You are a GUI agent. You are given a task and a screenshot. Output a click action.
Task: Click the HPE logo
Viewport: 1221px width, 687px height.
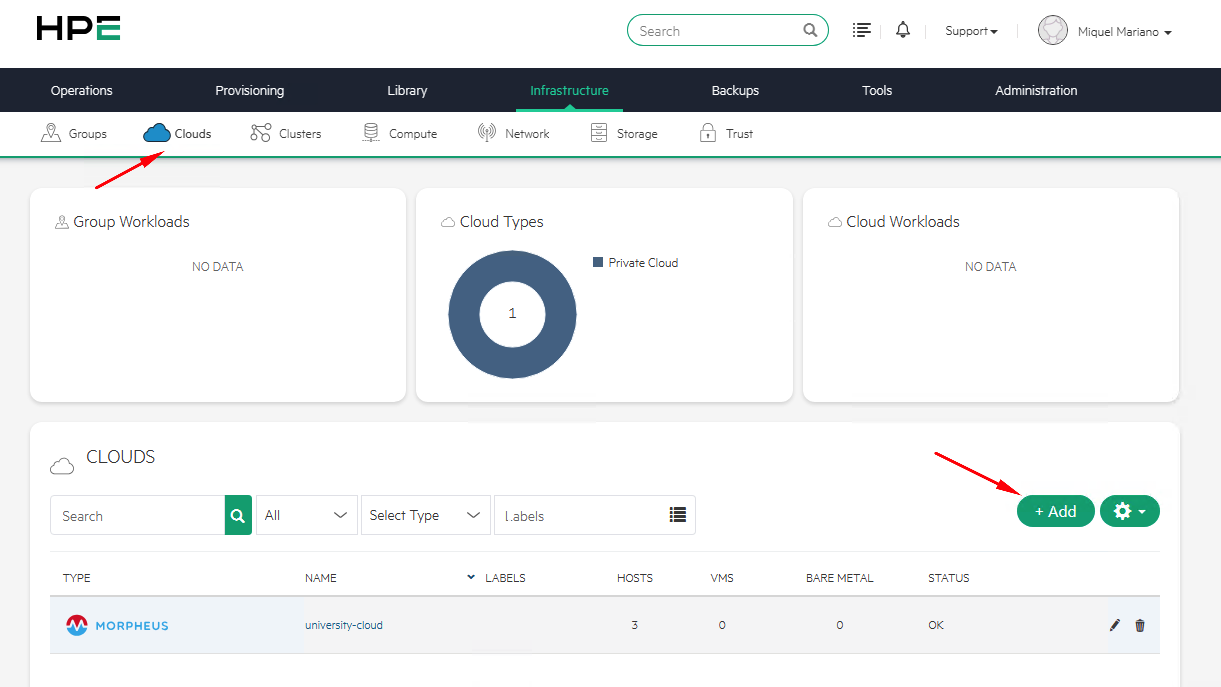click(x=78, y=28)
